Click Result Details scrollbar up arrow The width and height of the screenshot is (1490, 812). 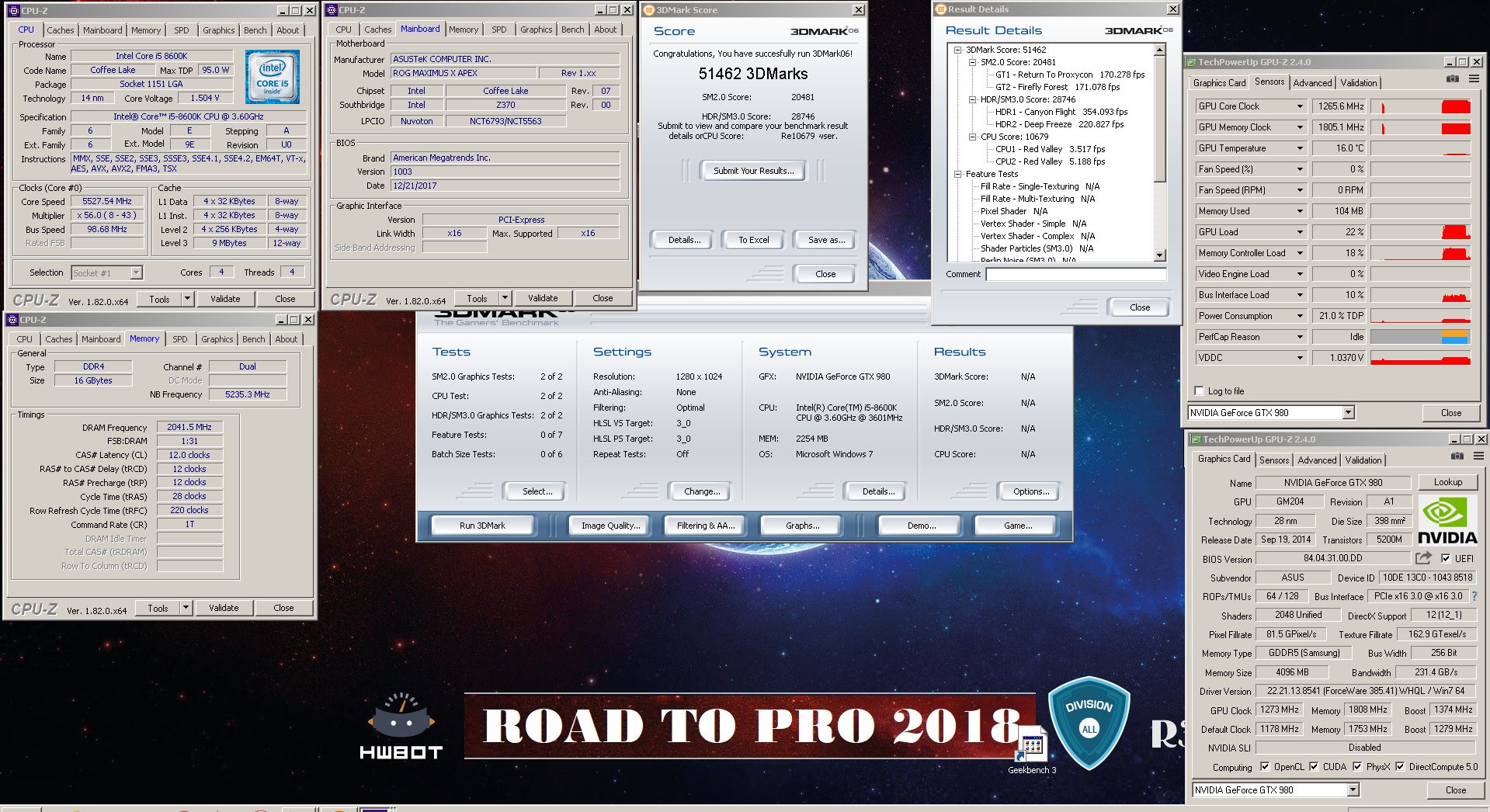click(x=1160, y=50)
